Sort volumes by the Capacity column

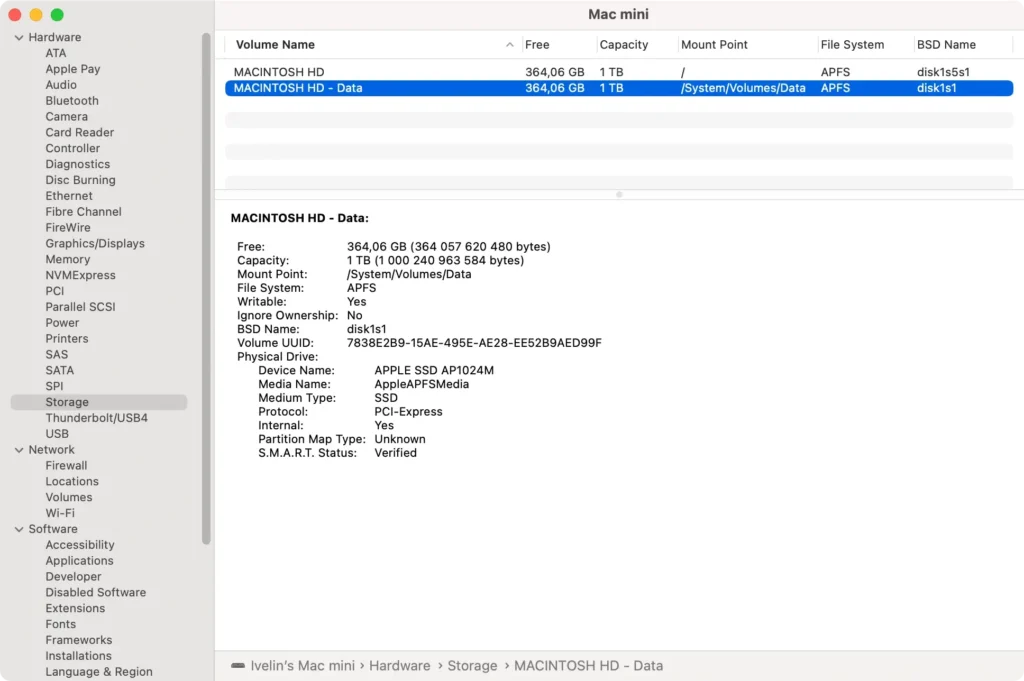(624, 44)
